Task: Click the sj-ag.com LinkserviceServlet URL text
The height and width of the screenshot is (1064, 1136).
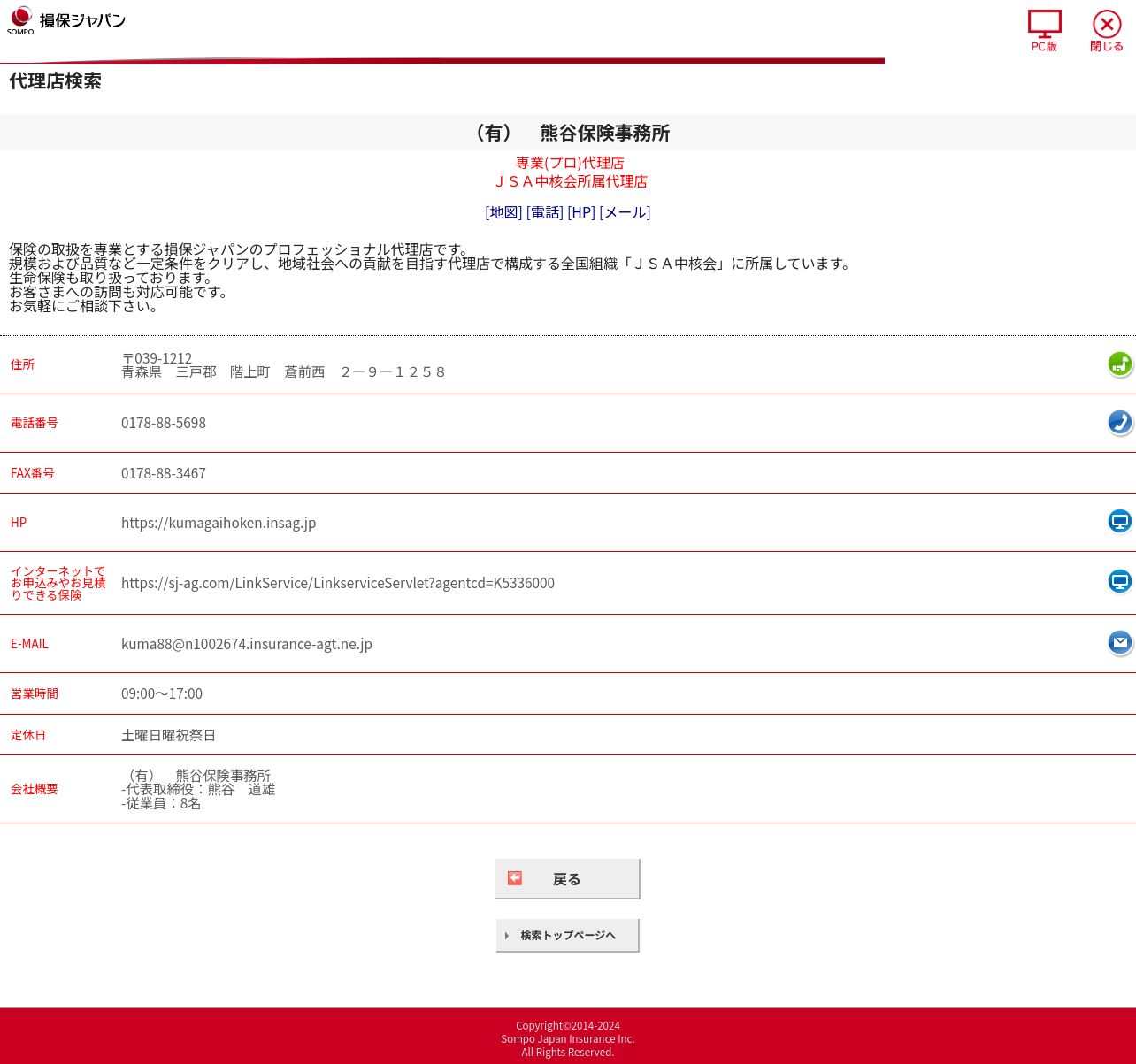Action: pos(338,583)
